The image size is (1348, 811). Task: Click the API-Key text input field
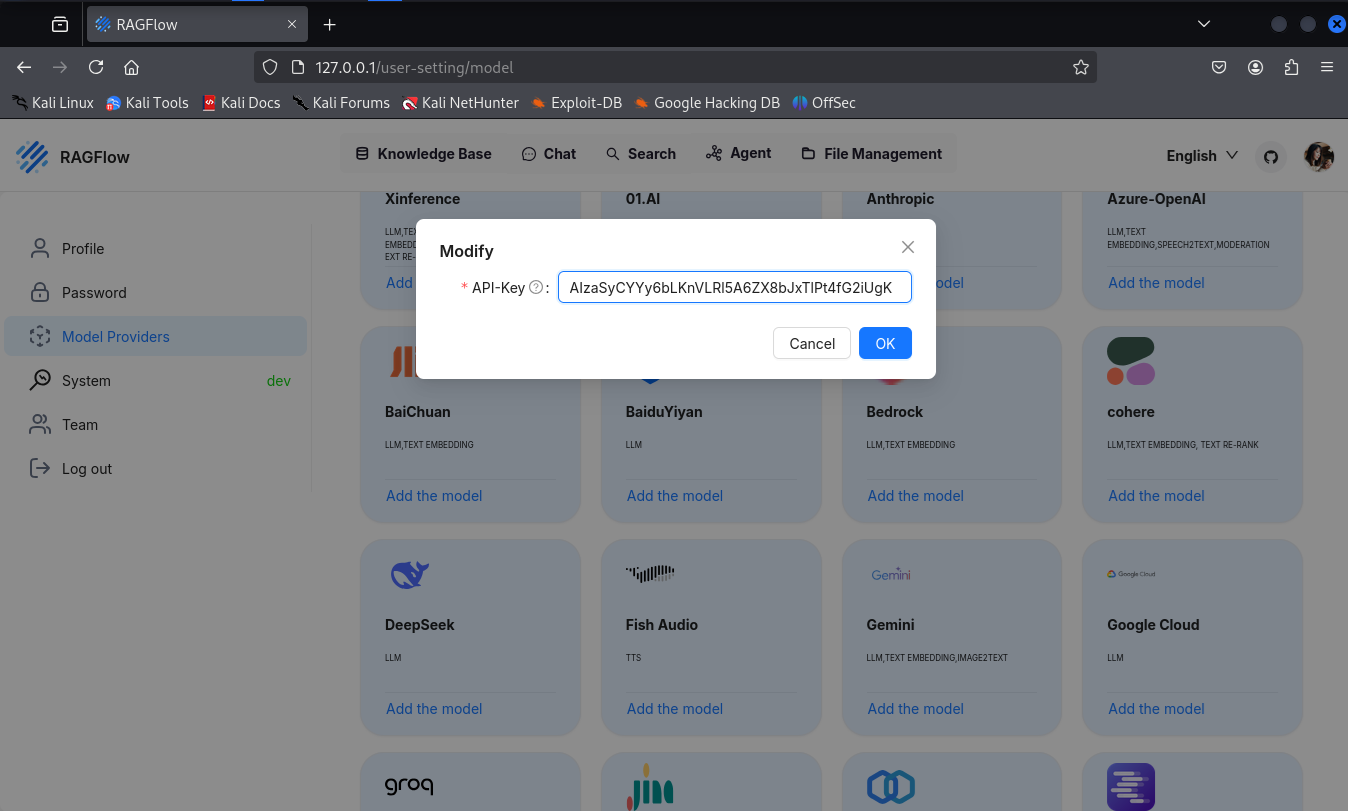(x=734, y=288)
